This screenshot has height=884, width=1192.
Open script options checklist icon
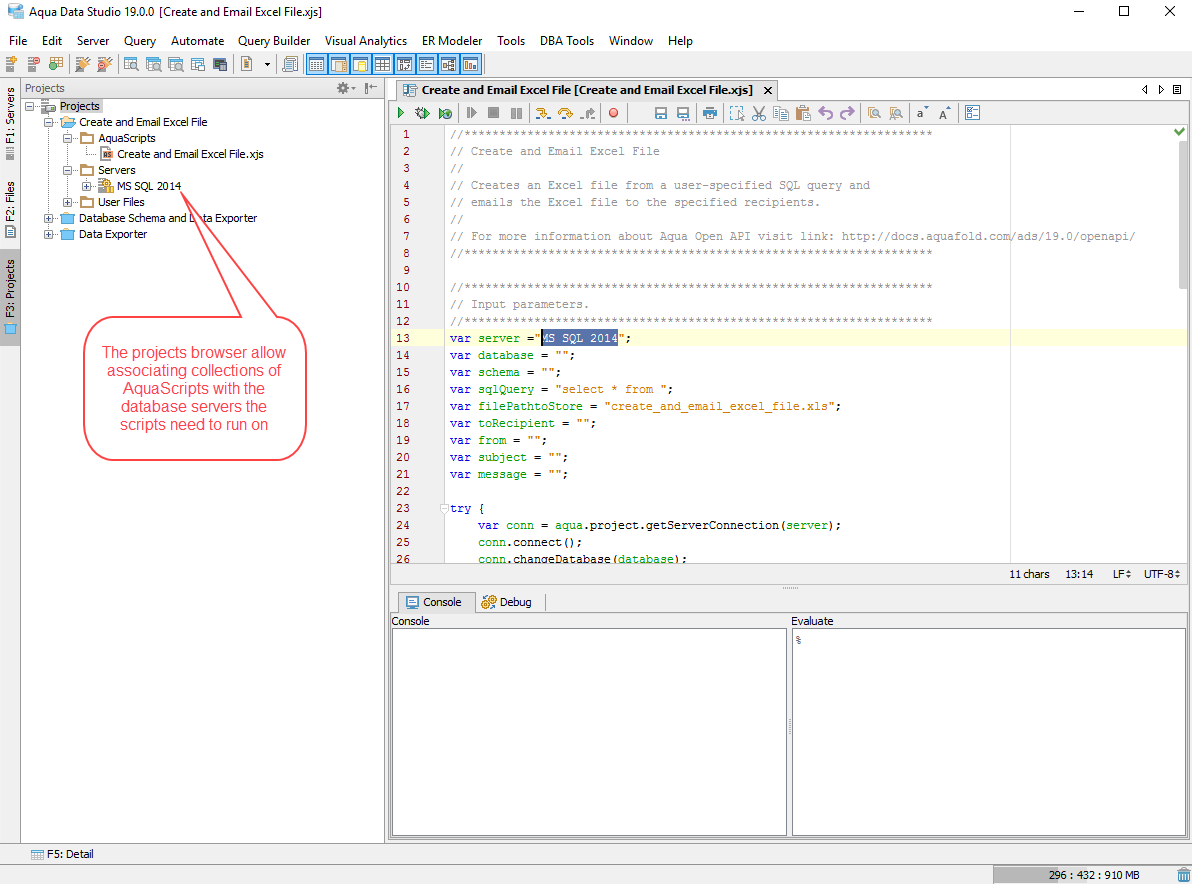coord(972,113)
